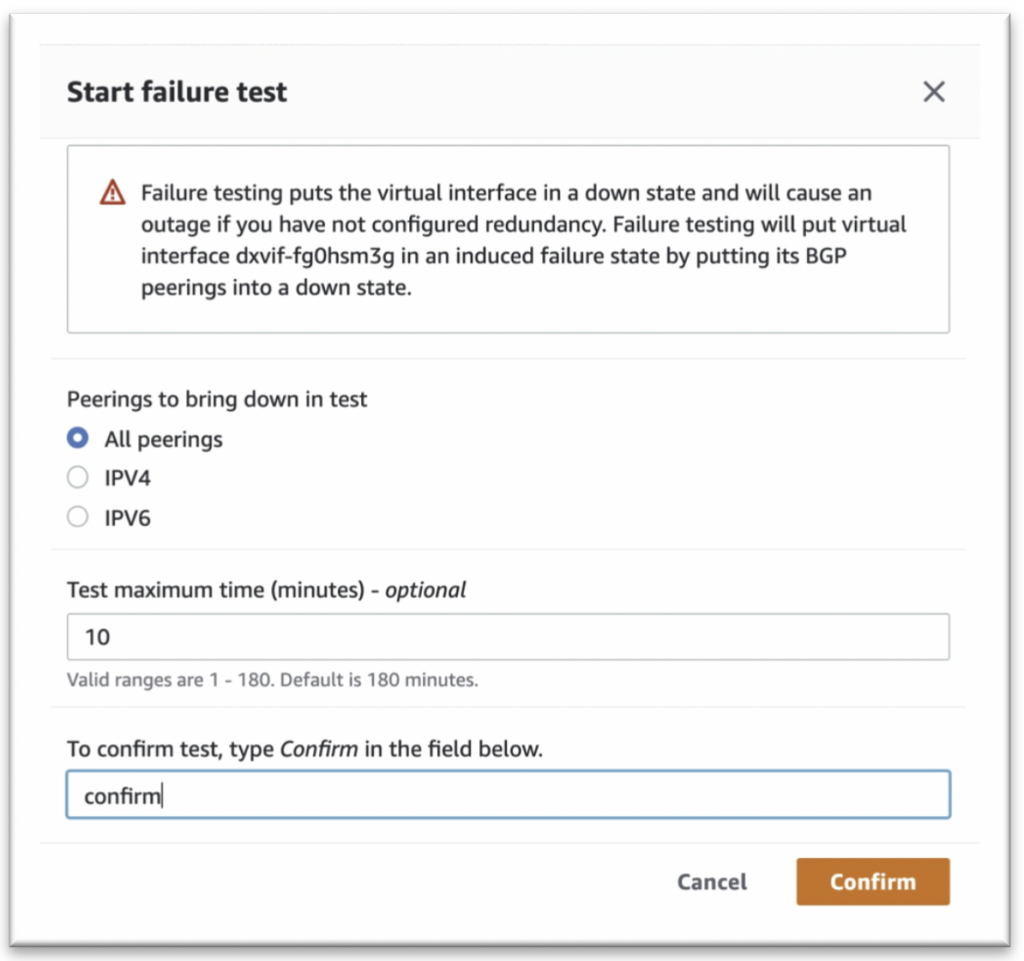Focus the Test maximum time field
This screenshot has height=961, width=1024.
tap(507, 637)
